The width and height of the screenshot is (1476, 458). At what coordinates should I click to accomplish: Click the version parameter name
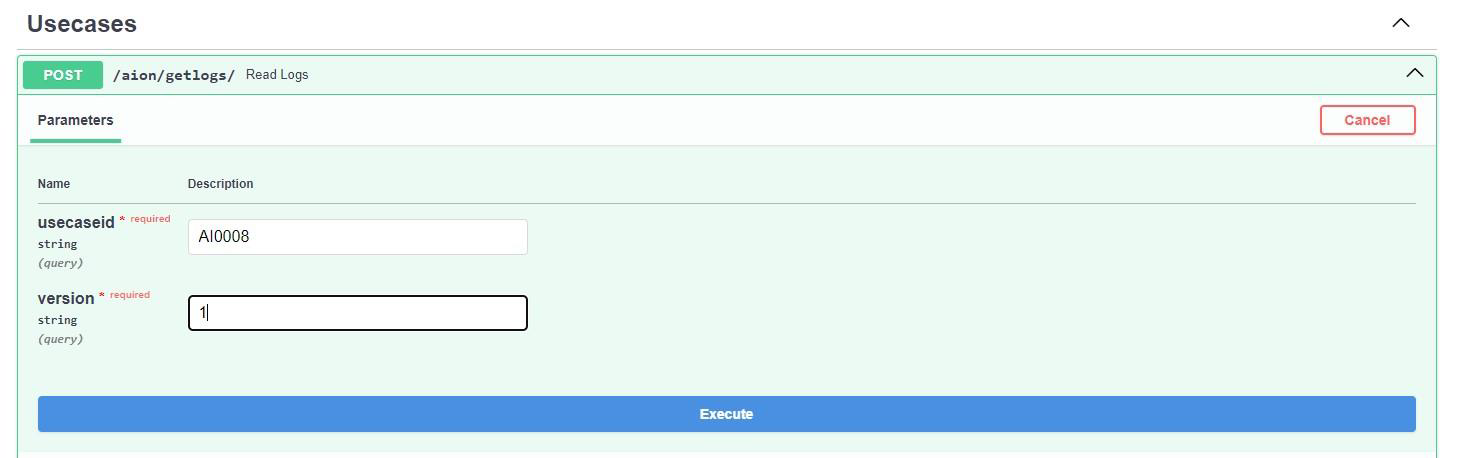point(66,299)
